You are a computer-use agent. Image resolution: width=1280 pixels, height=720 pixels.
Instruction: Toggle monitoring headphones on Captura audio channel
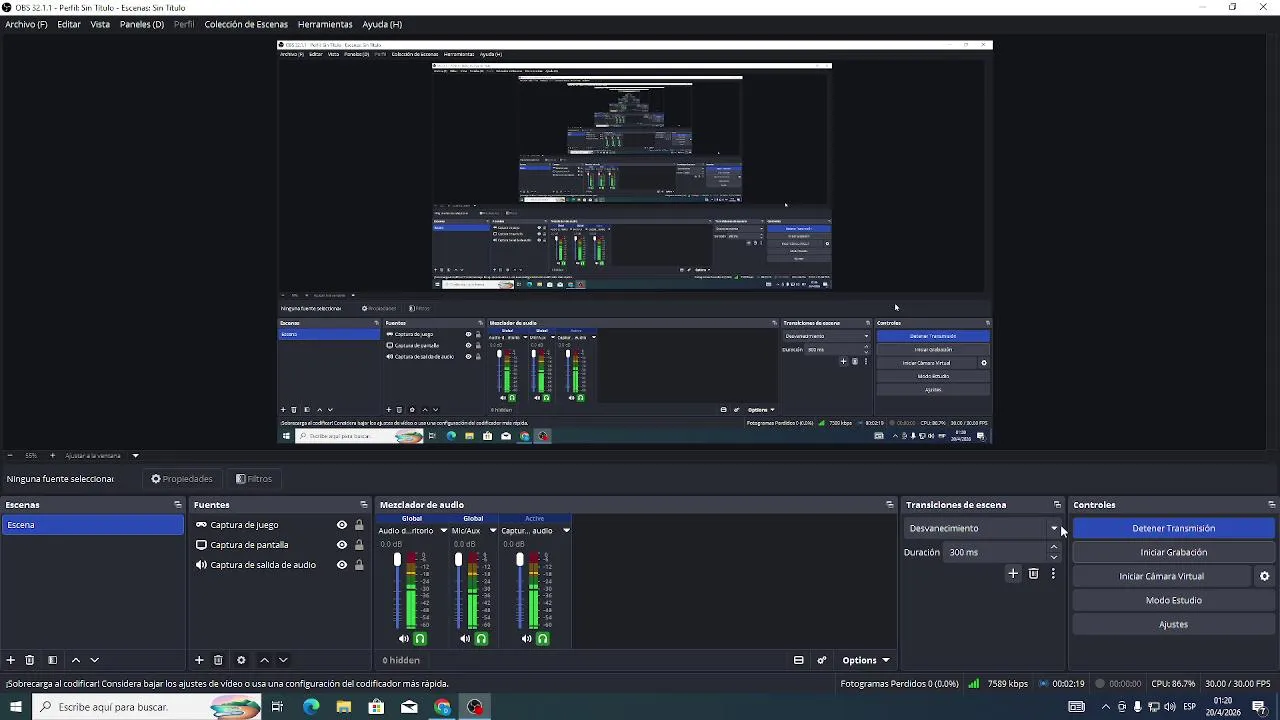542,639
